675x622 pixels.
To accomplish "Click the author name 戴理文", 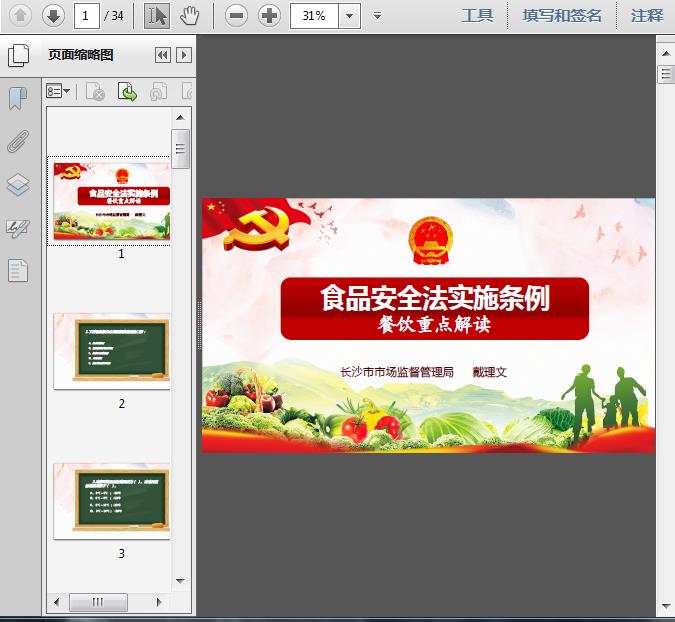I will pyautogui.click(x=489, y=371).
